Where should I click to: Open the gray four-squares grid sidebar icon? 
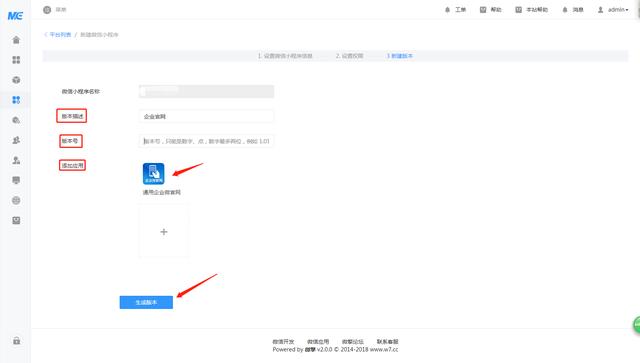click(x=16, y=60)
